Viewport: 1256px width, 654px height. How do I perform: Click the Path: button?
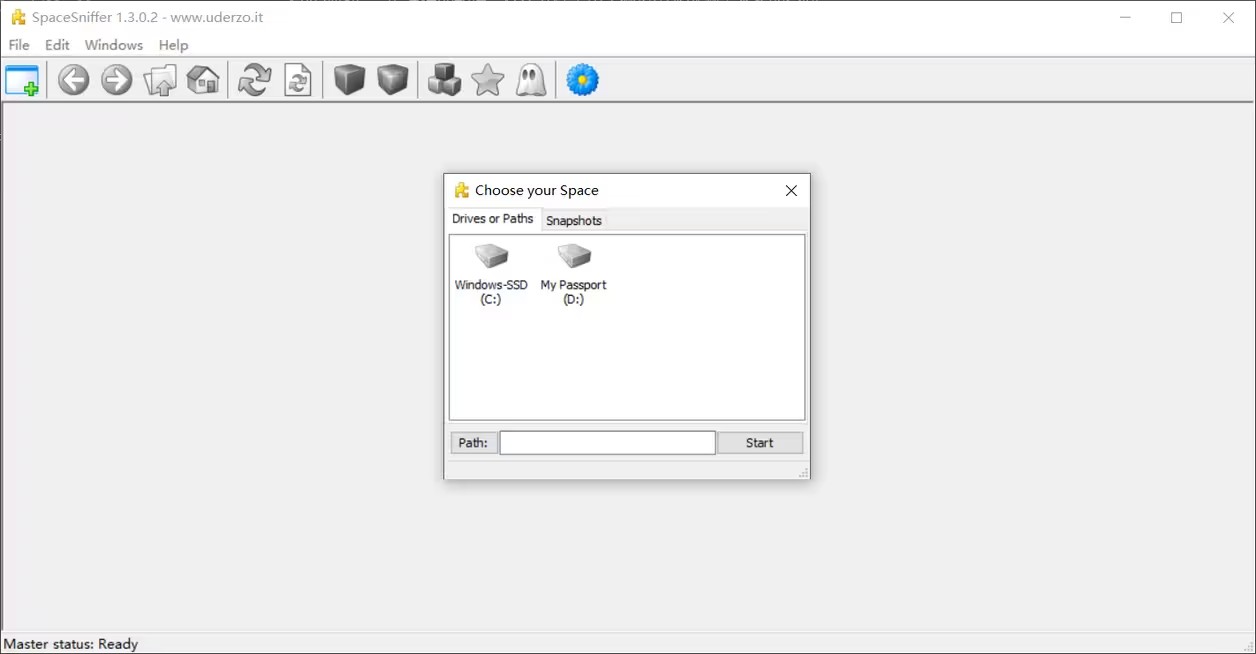(473, 443)
